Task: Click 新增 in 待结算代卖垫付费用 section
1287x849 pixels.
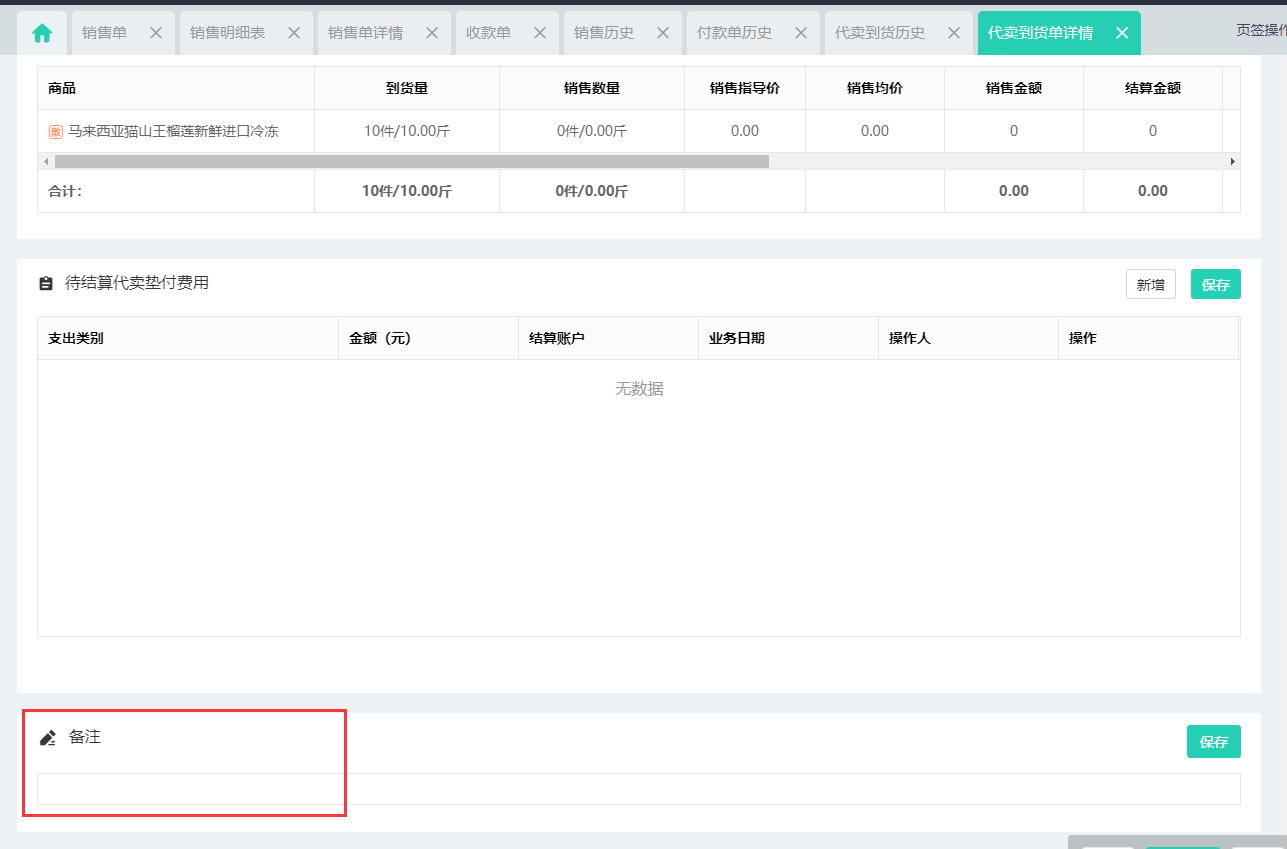Action: (1151, 284)
